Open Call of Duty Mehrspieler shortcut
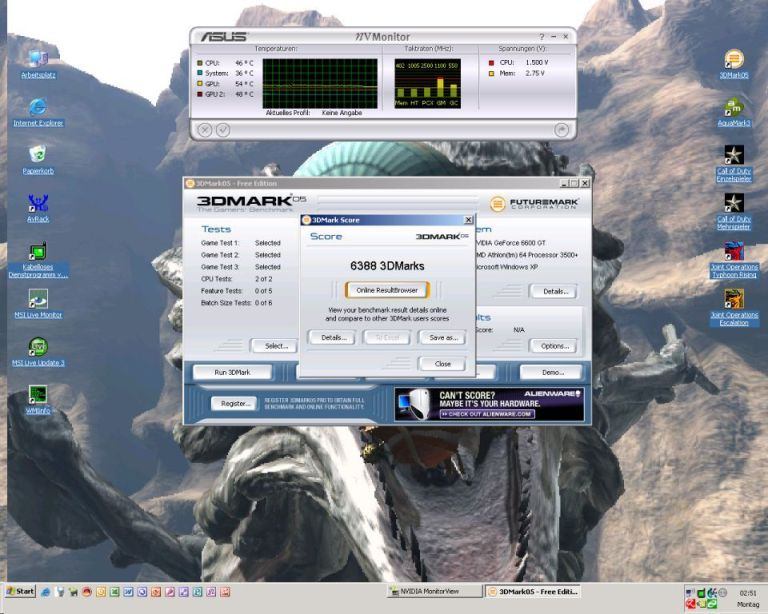 click(734, 212)
